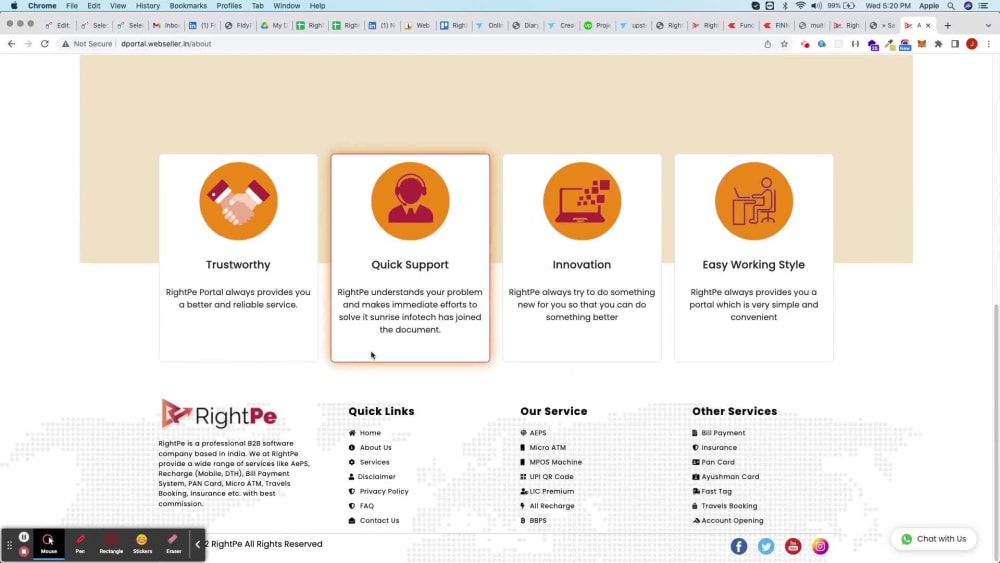Open Fast Tag link
1000x563 pixels.
716,492
